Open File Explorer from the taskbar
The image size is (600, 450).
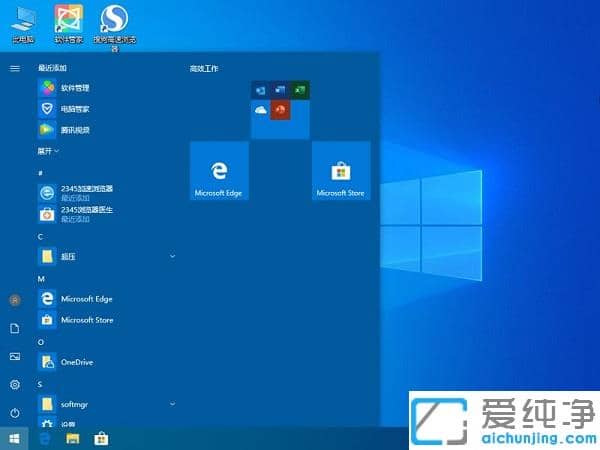pos(72,438)
